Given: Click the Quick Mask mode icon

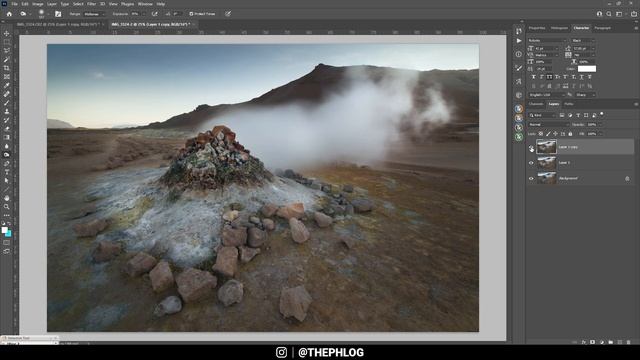Looking at the screenshot, I should pyautogui.click(x=7, y=242).
